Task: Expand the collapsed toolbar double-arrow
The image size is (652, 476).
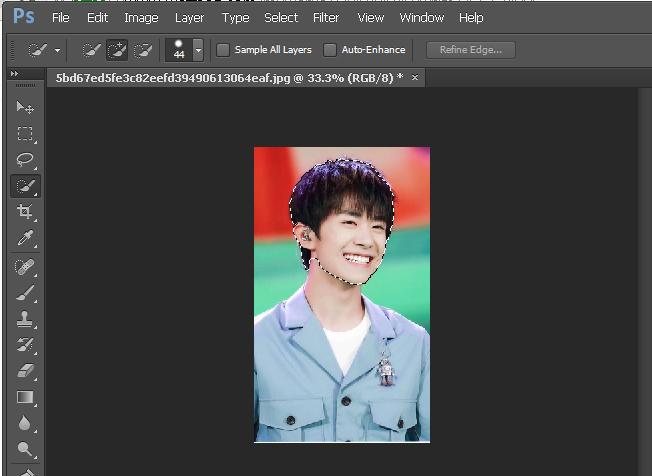Action: (14, 75)
